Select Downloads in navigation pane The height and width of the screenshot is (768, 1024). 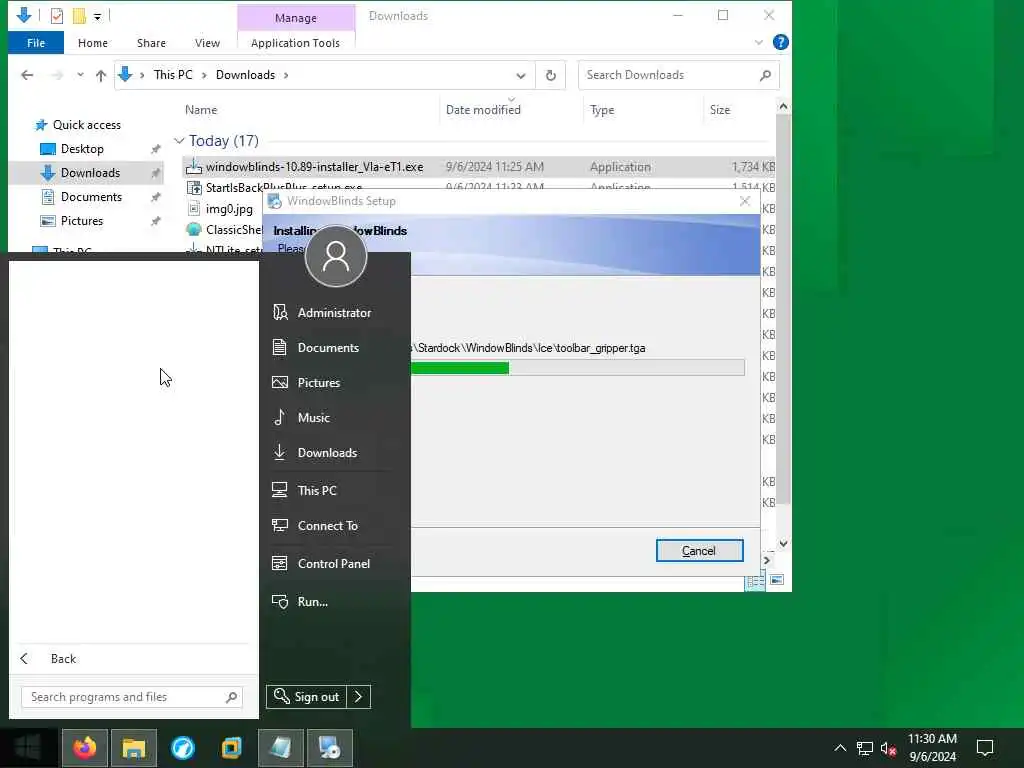[x=90, y=173]
